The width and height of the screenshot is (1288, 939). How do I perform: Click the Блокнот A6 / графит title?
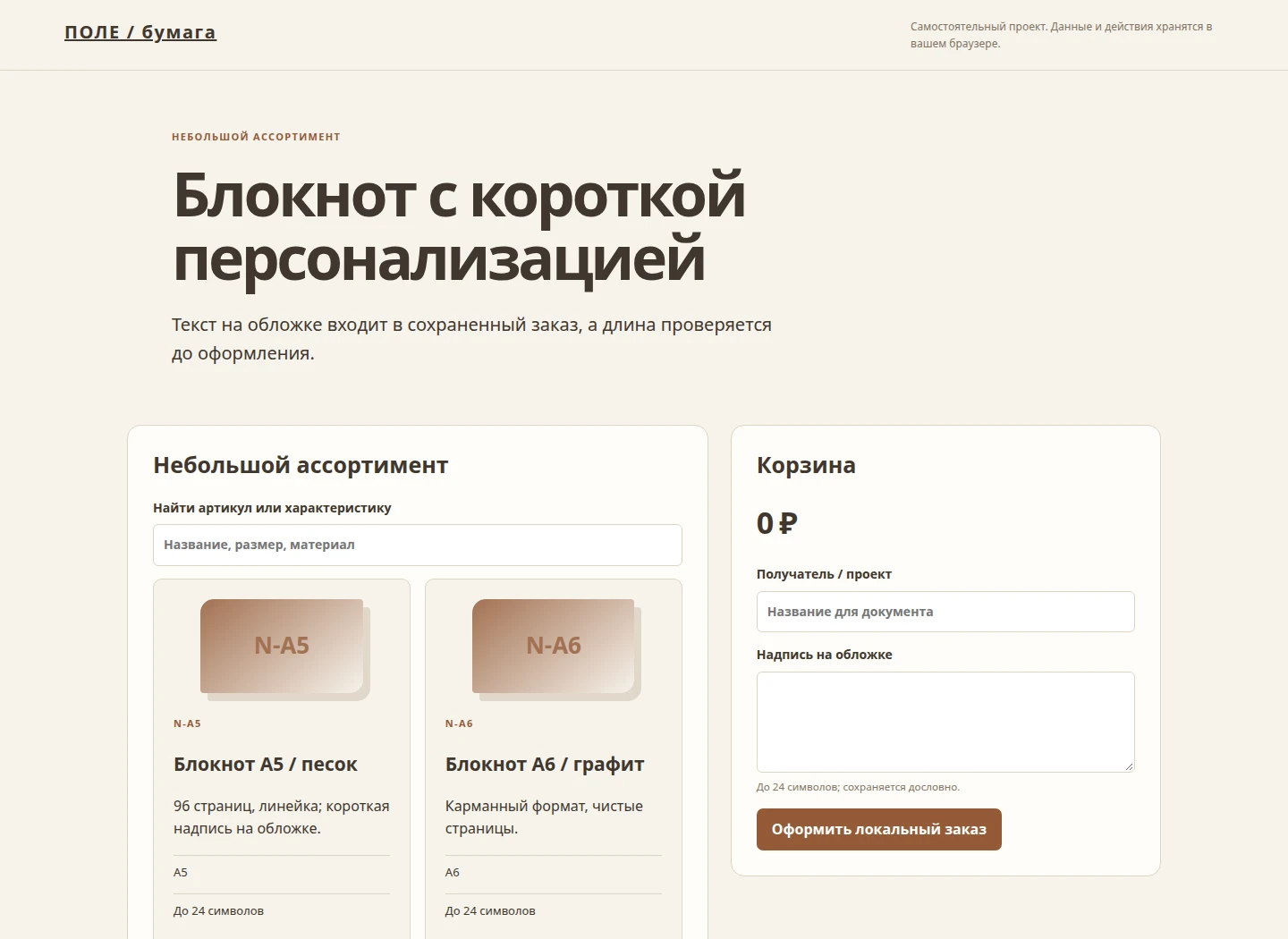coord(545,765)
